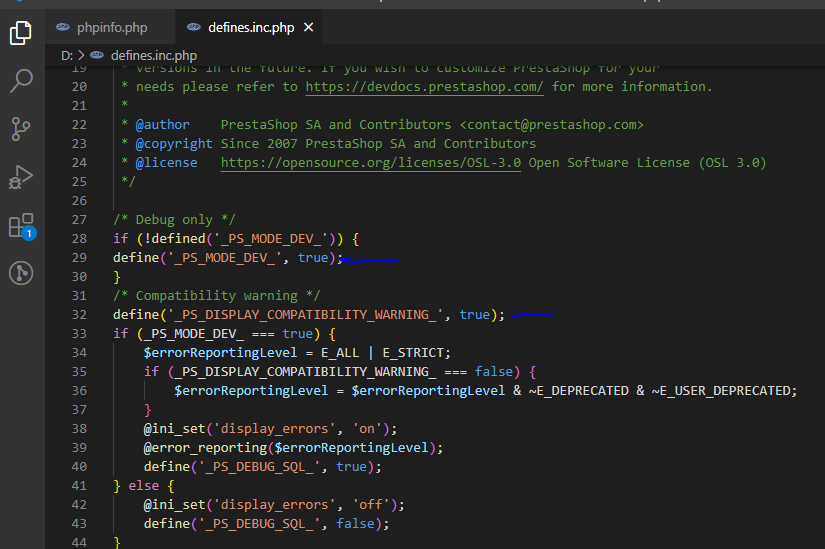This screenshot has height=549, width=825.
Task: Click line number 41 in the gutter
Action: (79, 486)
